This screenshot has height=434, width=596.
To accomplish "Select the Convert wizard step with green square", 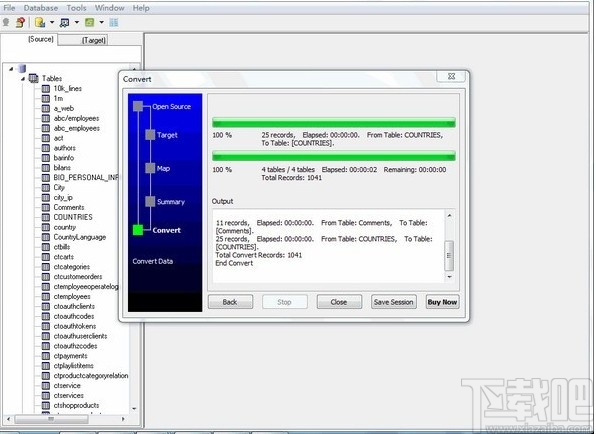I will pos(138,230).
